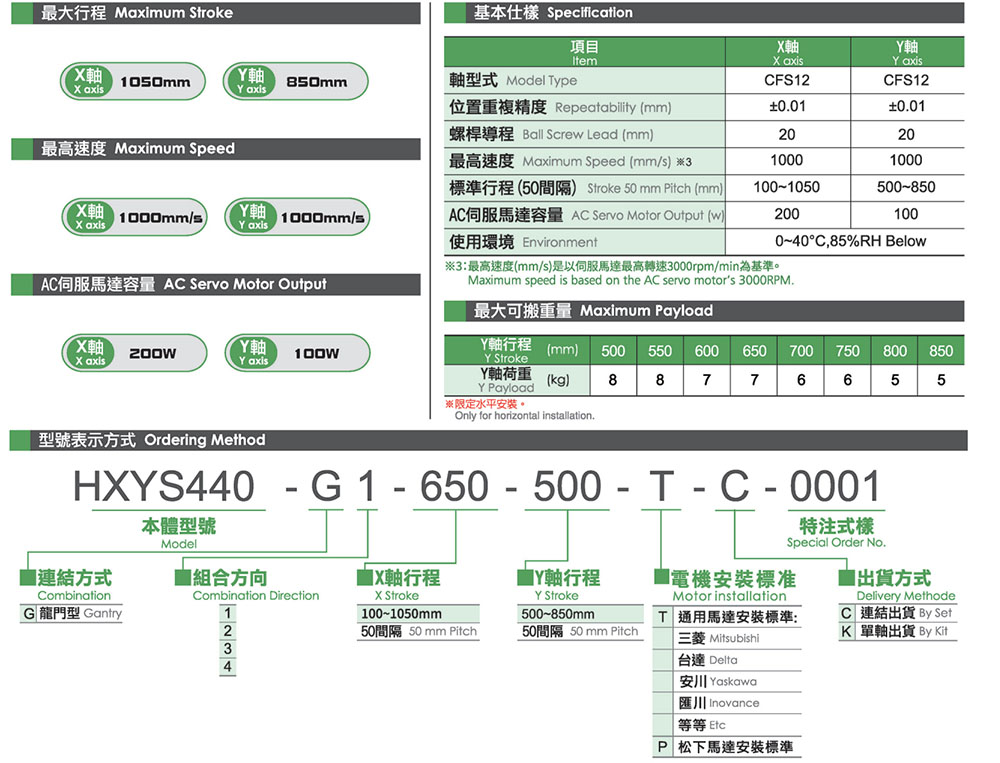Click the X axis badge beside 1050mm
Image resolution: width=1000 pixels, height=763 pixels.
tap(89, 82)
